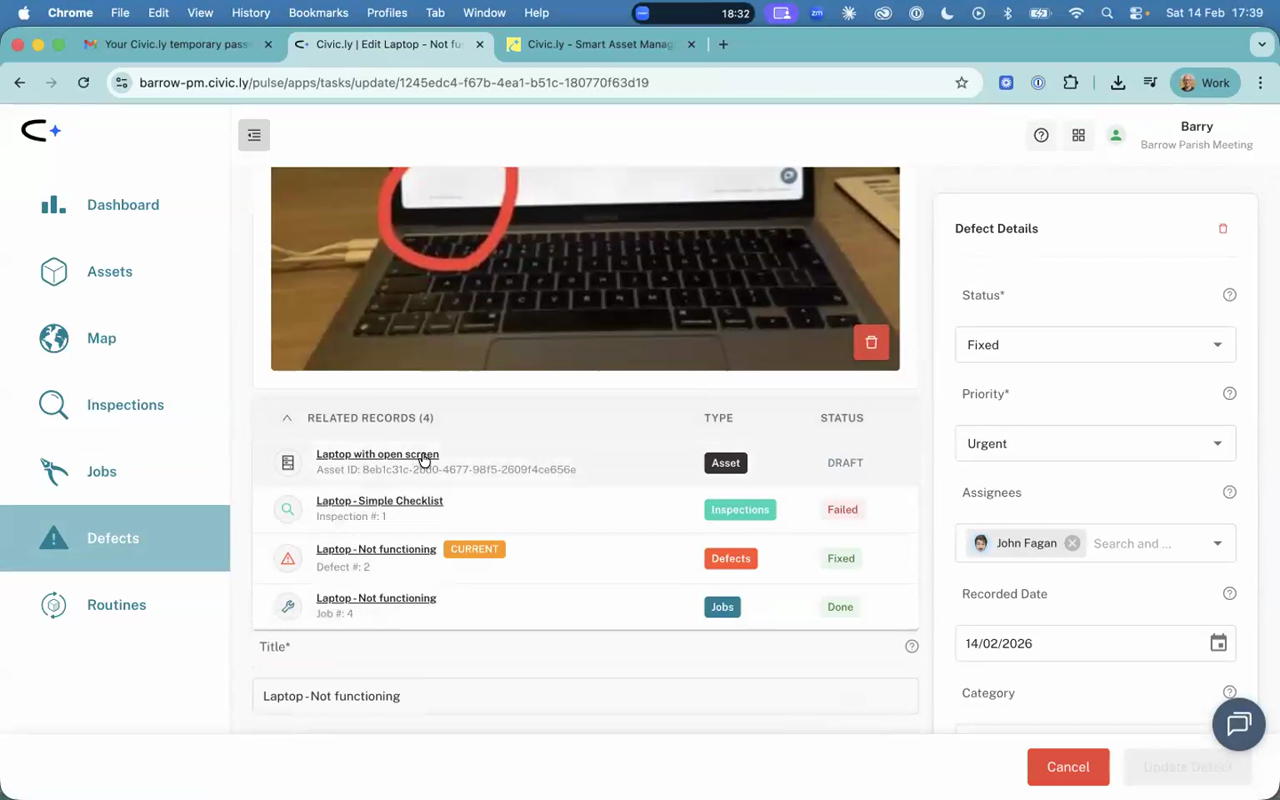Remove John Fagan from Assignees
Viewport: 1280px width, 800px height.
pyautogui.click(x=1072, y=543)
